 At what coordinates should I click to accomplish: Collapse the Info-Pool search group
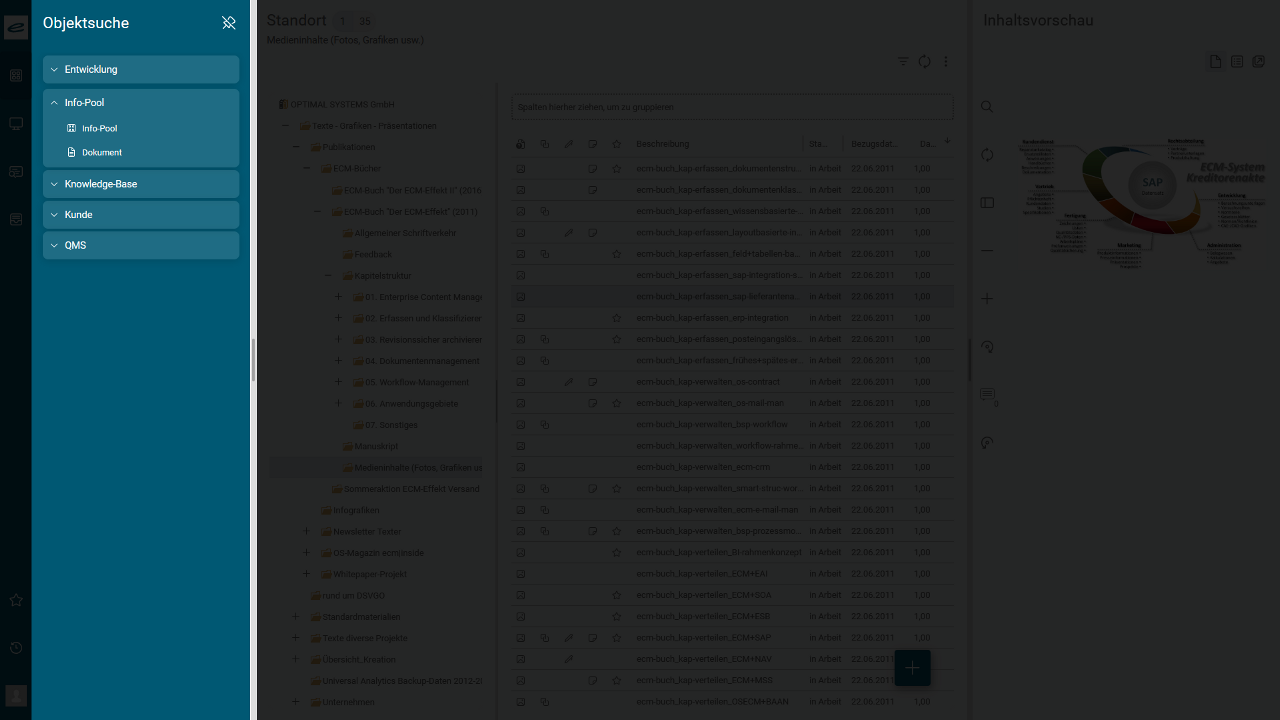(x=140, y=102)
